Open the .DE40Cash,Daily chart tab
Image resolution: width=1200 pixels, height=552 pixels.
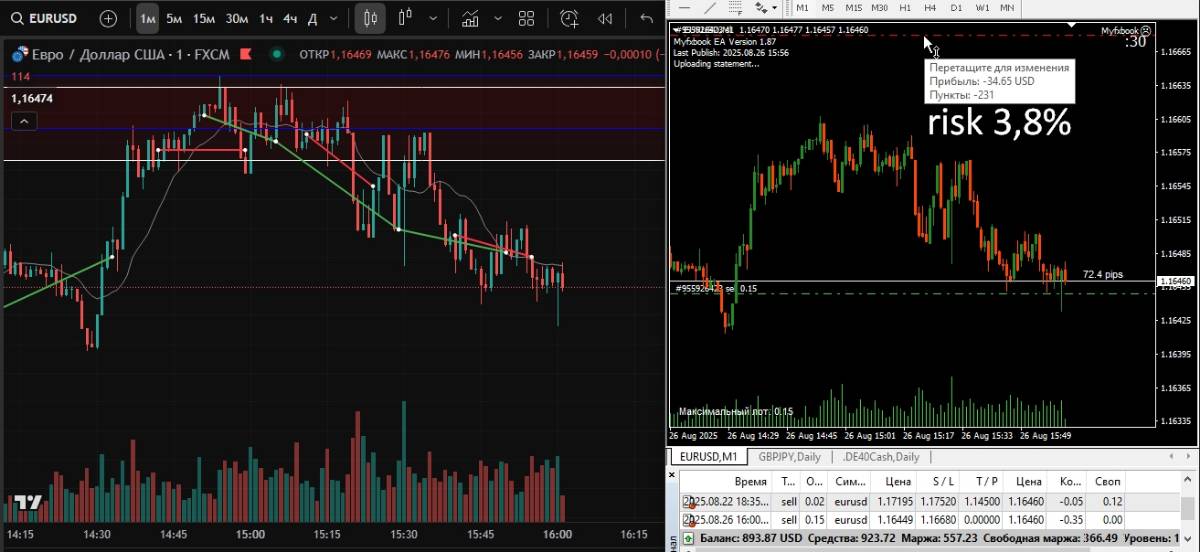tap(880, 457)
